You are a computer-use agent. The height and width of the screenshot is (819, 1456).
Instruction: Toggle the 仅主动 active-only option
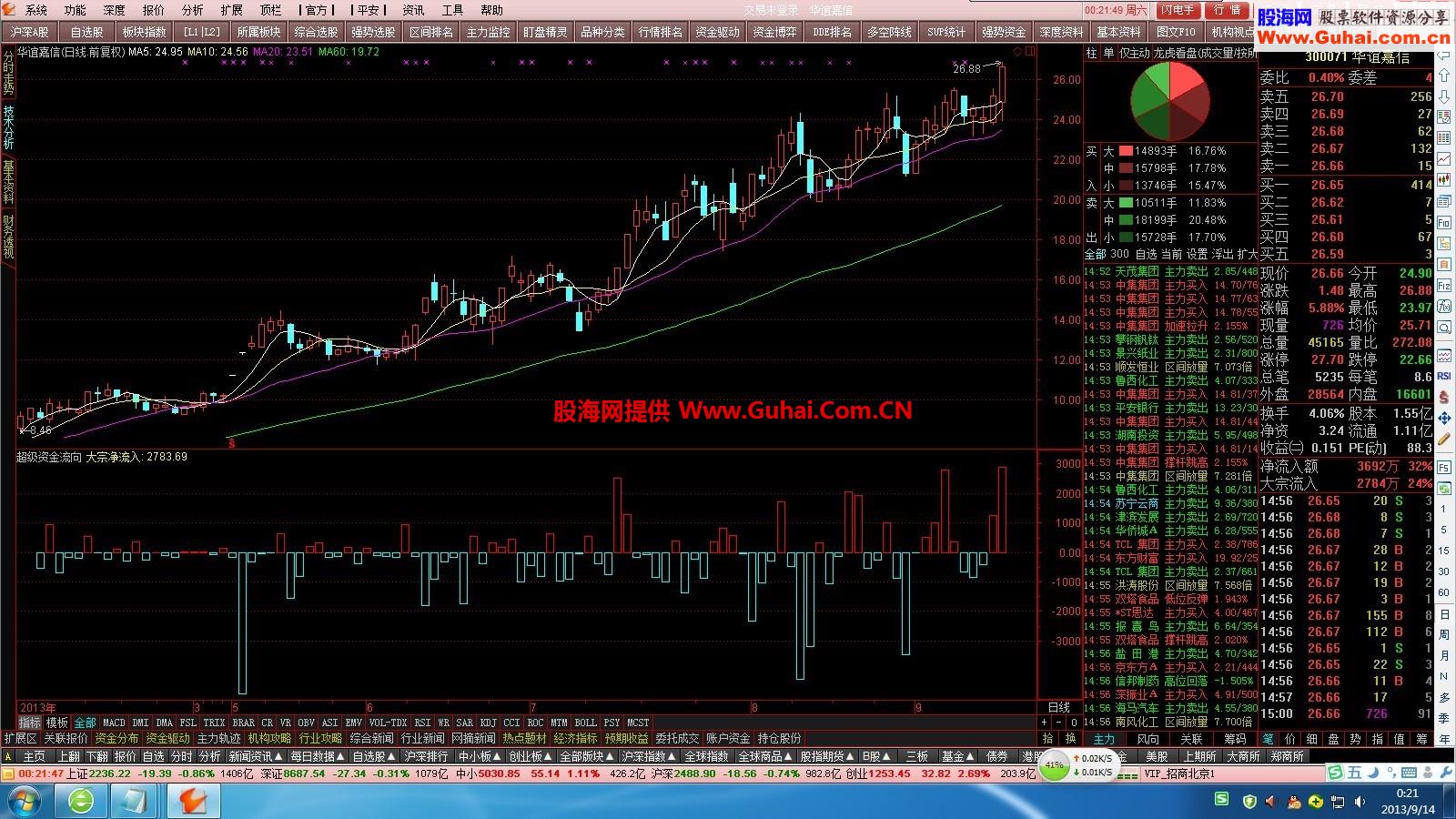coord(1134,54)
